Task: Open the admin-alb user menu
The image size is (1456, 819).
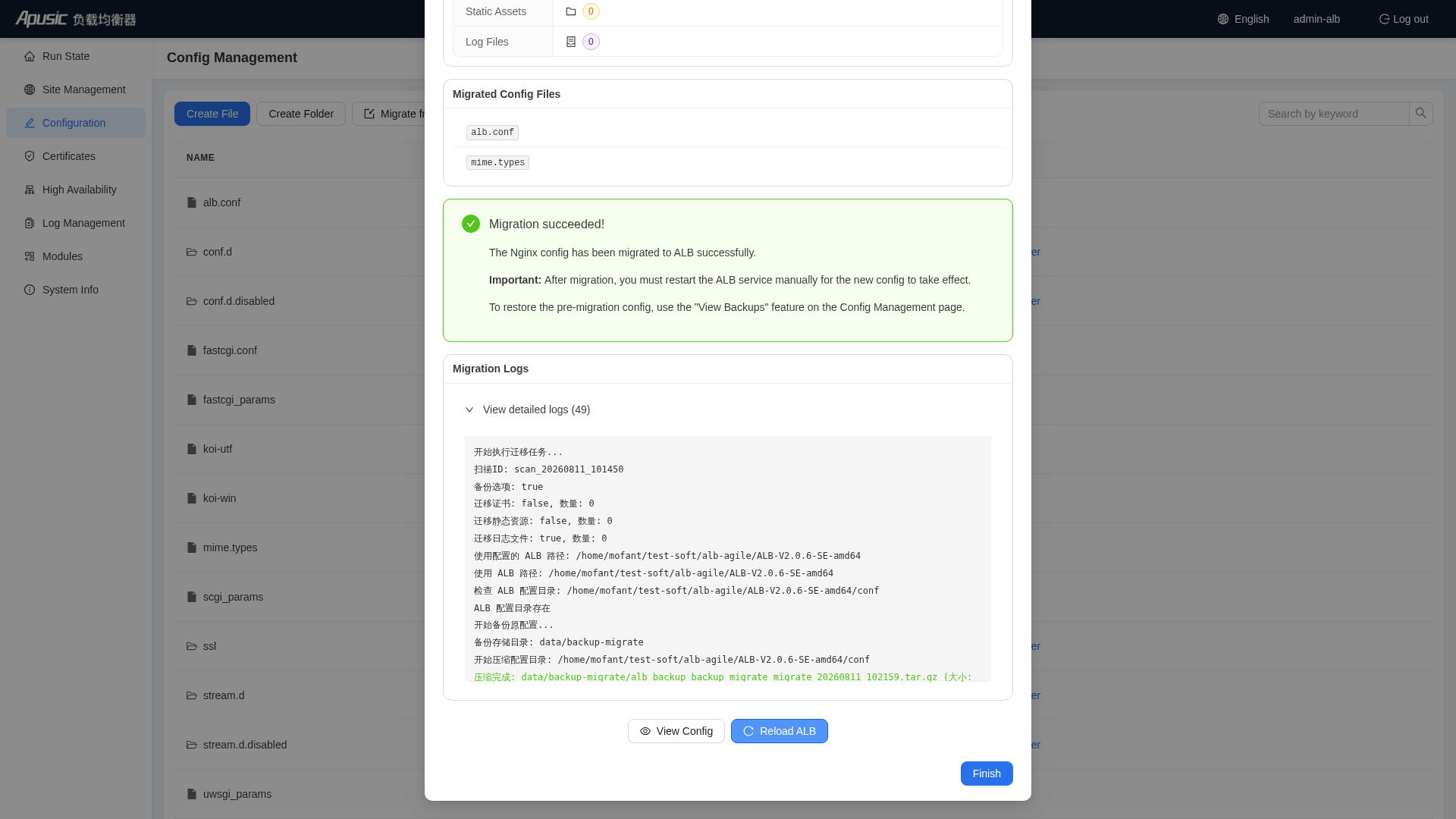Action: pos(1316,19)
